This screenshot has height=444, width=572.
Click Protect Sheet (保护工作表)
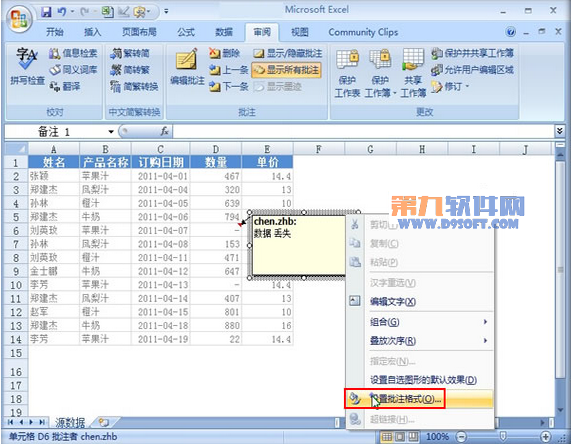pos(347,73)
